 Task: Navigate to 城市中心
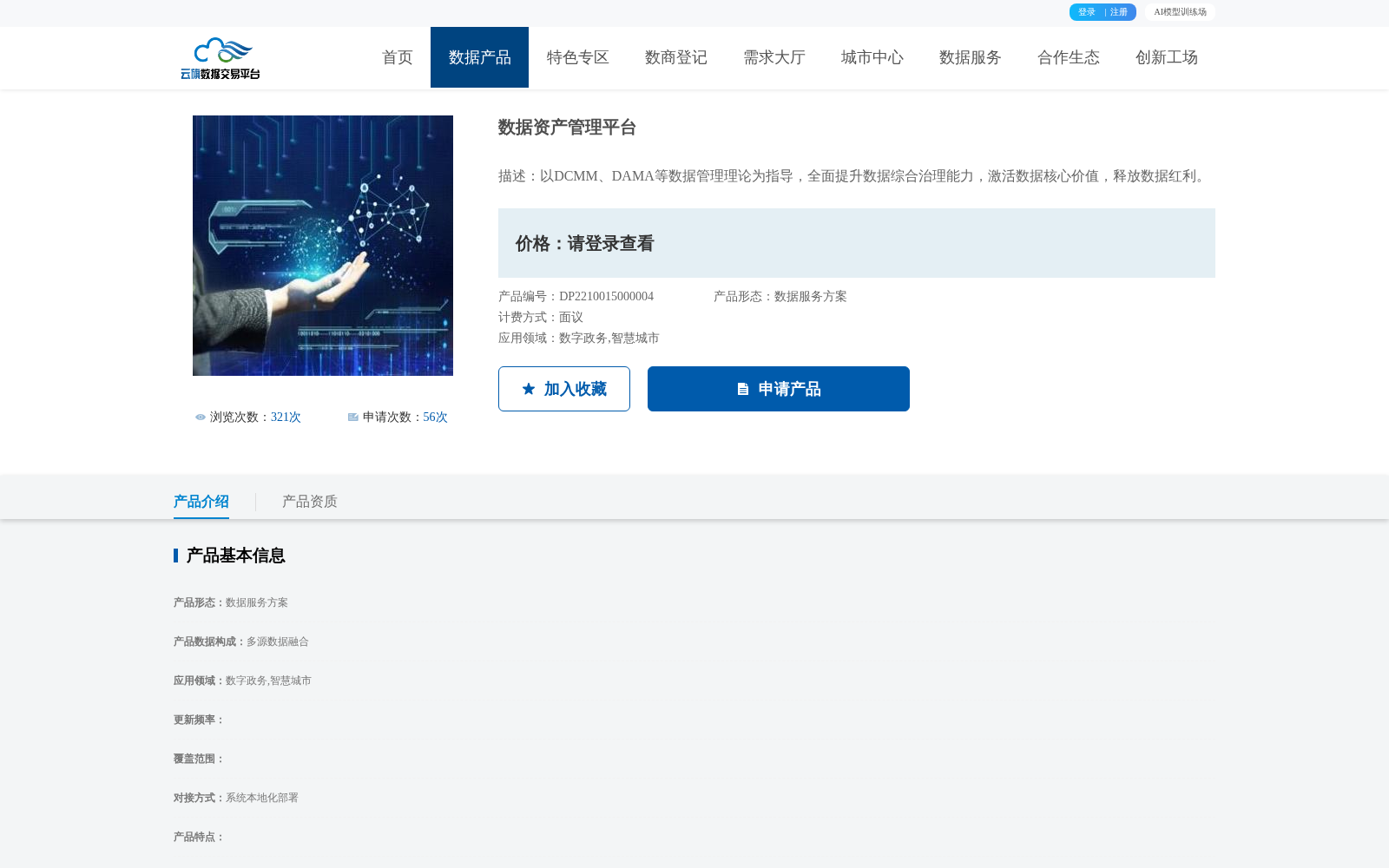pos(872,57)
